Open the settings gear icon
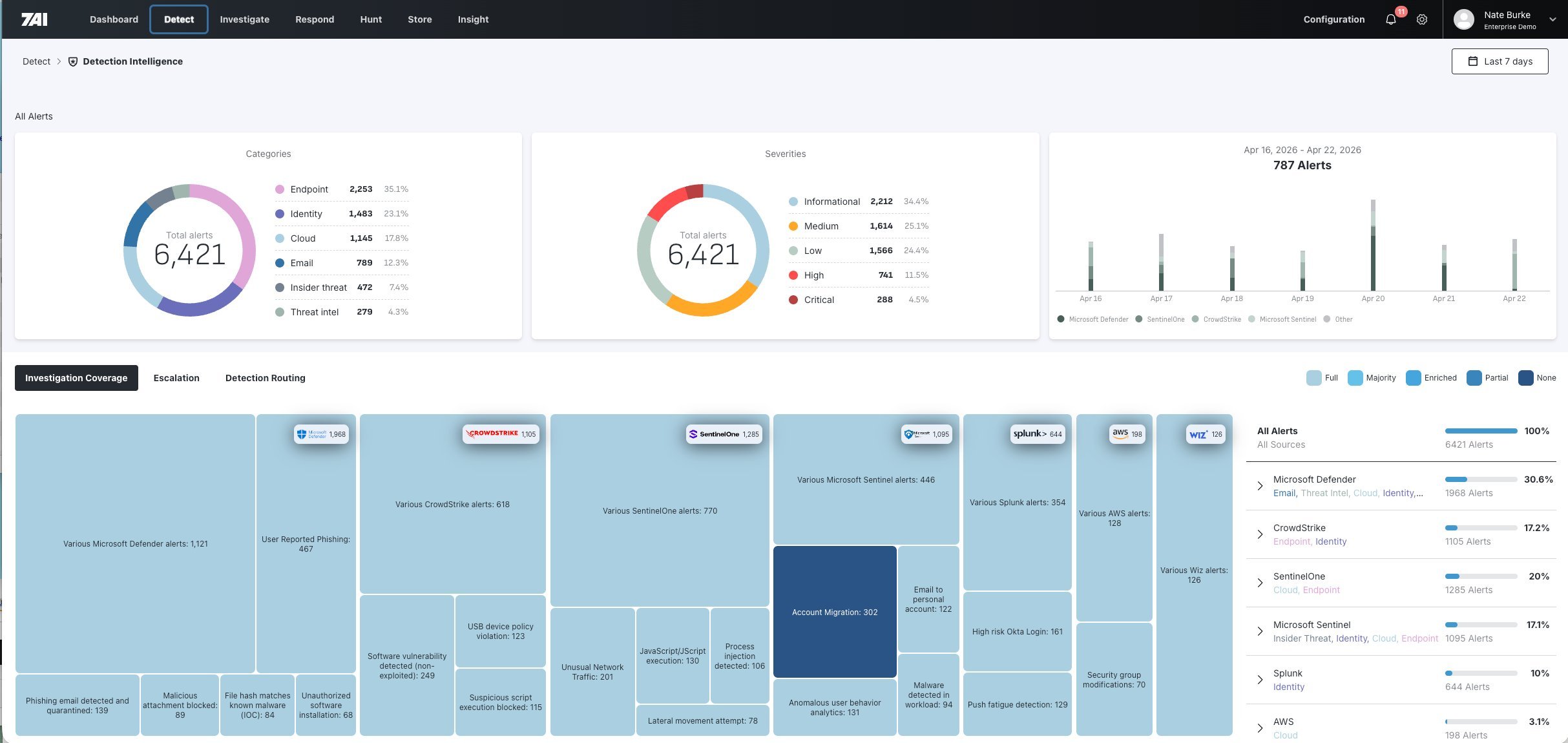 tap(1422, 19)
